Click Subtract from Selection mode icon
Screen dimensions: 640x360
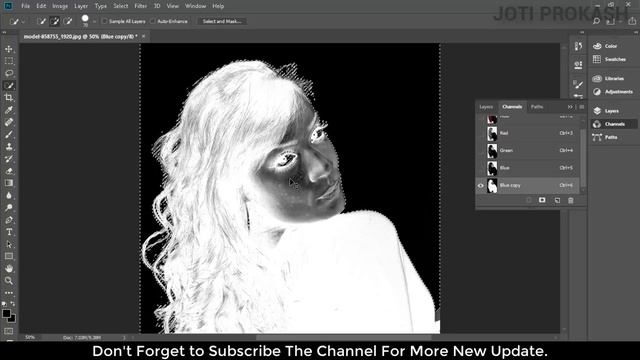[68, 21]
